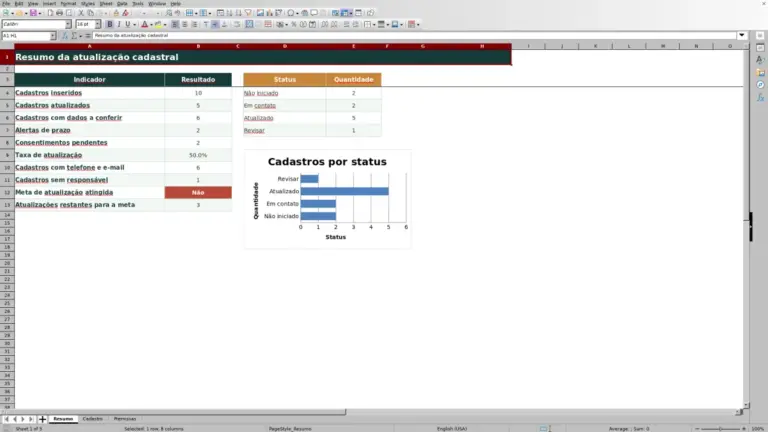Expand the formula bar arrow
The width and height of the screenshot is (768, 432).
click(x=742, y=35)
